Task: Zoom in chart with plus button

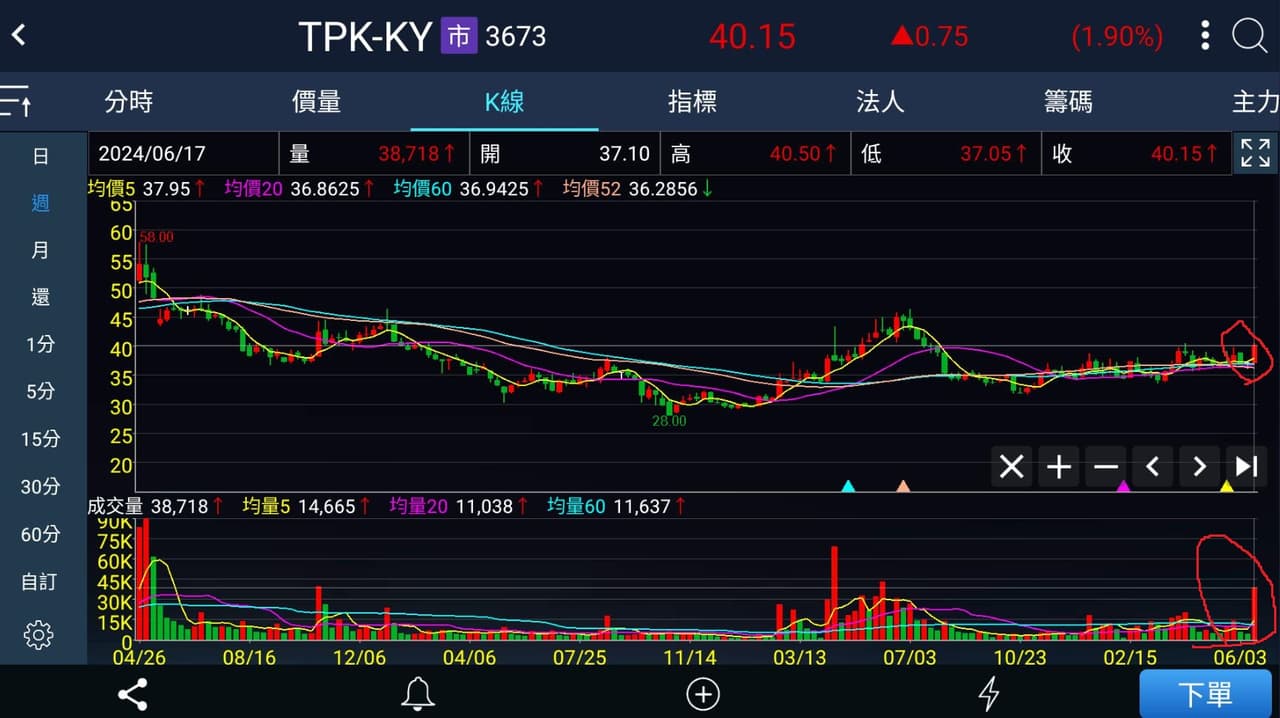Action: pyautogui.click(x=1058, y=466)
